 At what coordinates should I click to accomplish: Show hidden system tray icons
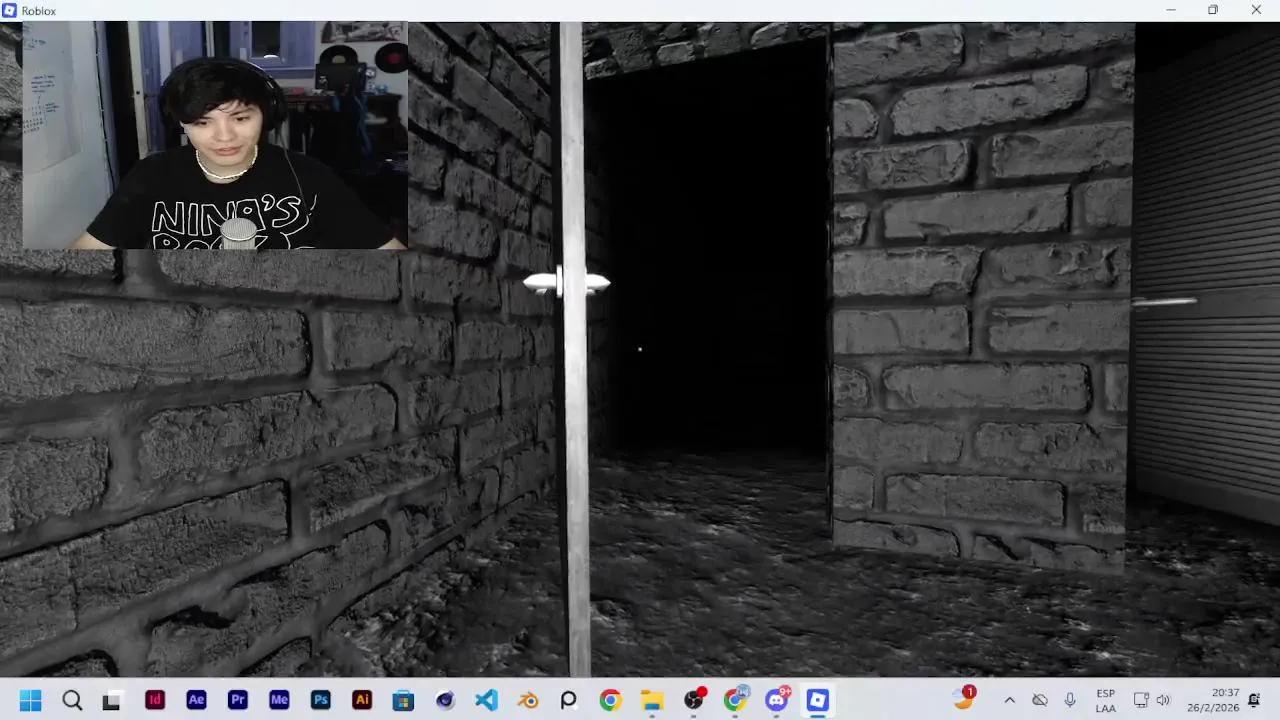[x=1009, y=700]
